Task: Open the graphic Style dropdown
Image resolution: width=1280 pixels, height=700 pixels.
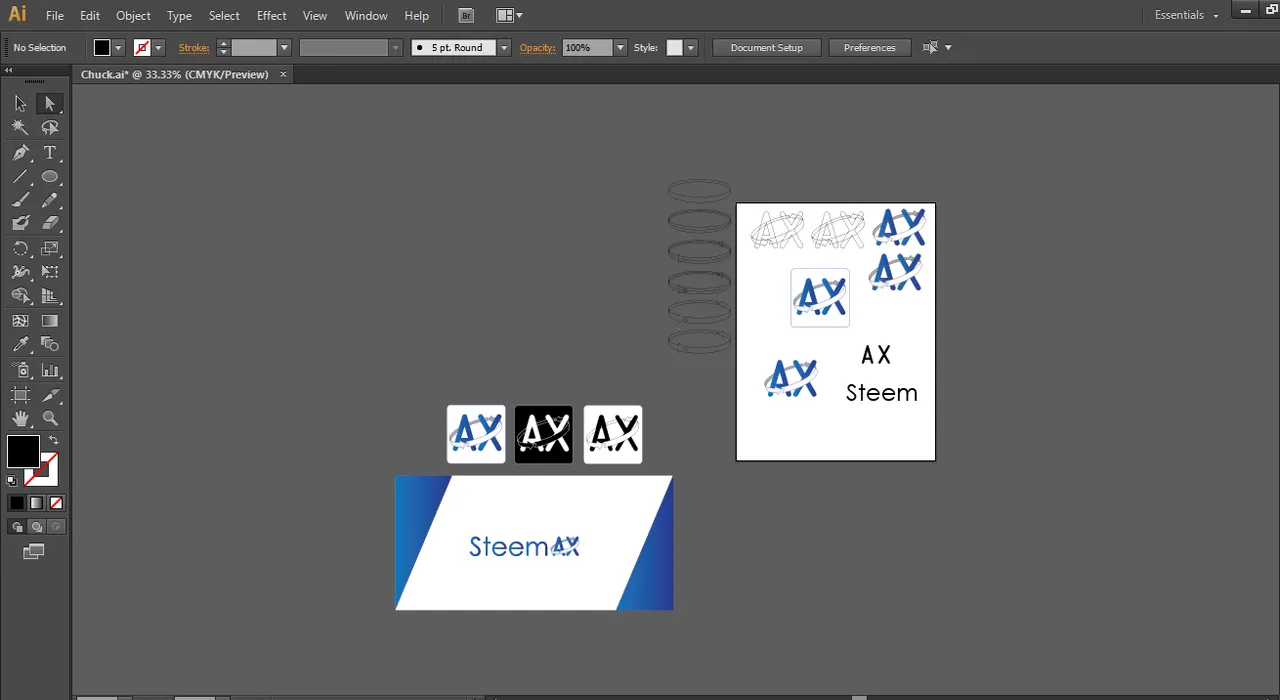Action: [690, 48]
